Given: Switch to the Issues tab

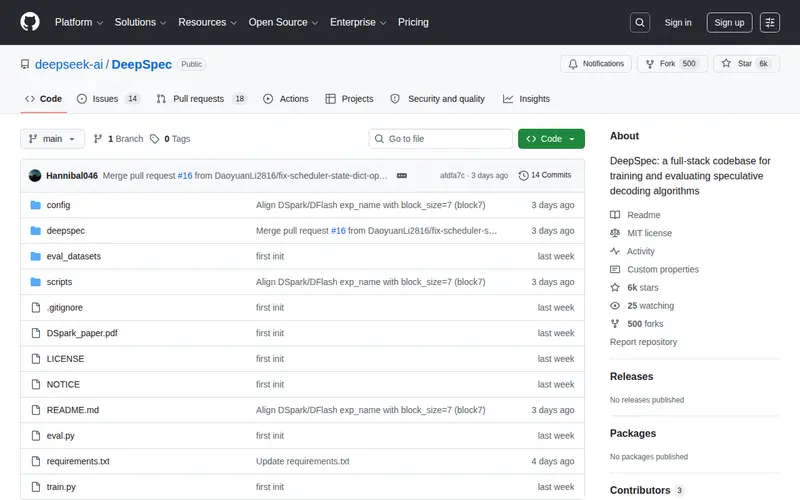Looking at the screenshot, I should point(109,98).
